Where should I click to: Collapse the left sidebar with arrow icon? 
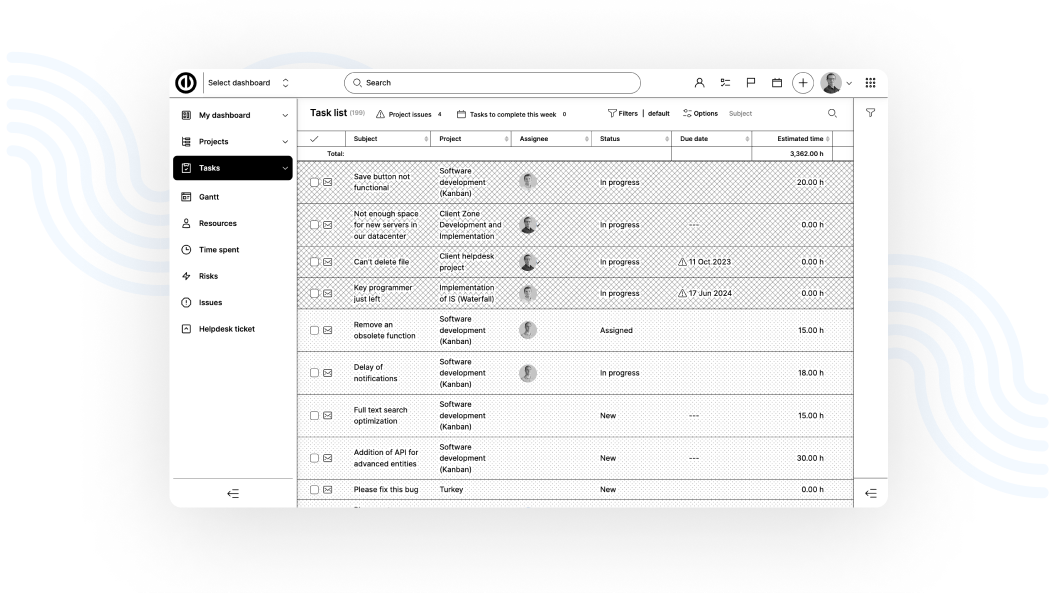click(233, 493)
